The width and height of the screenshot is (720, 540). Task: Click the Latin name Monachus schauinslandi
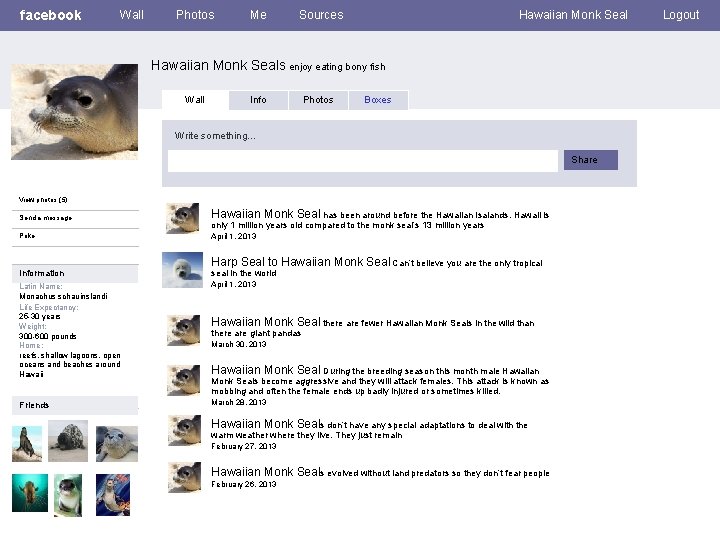tap(63, 297)
